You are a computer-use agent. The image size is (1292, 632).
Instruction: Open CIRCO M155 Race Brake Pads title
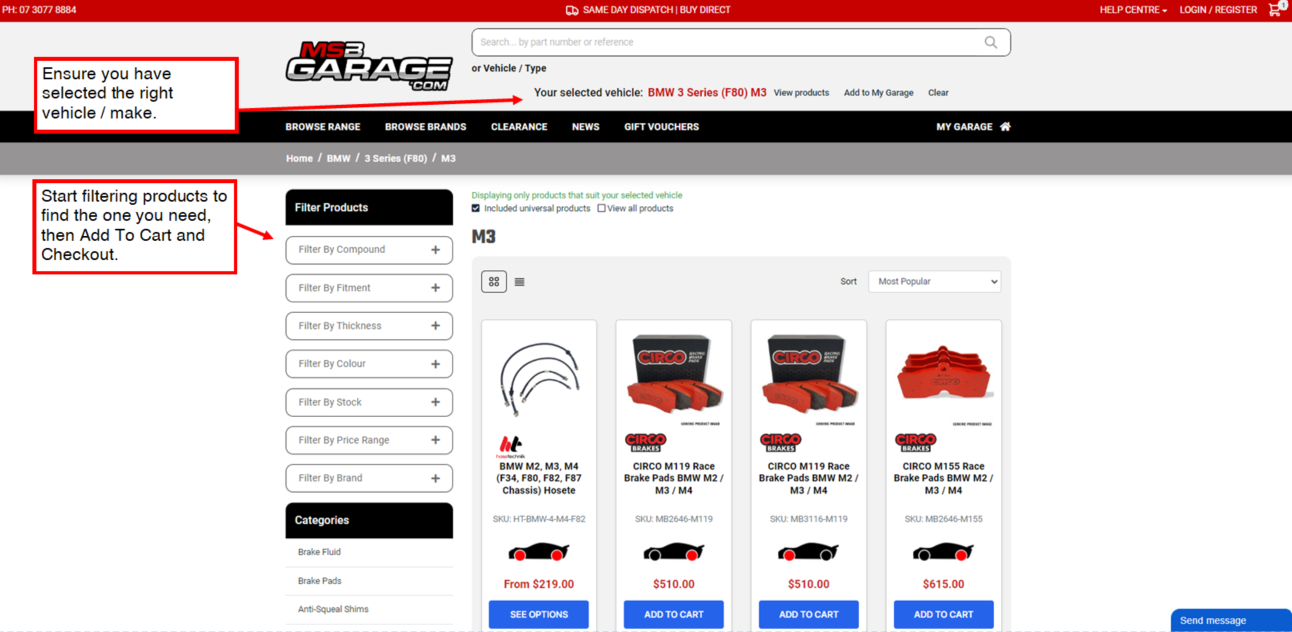(943, 478)
